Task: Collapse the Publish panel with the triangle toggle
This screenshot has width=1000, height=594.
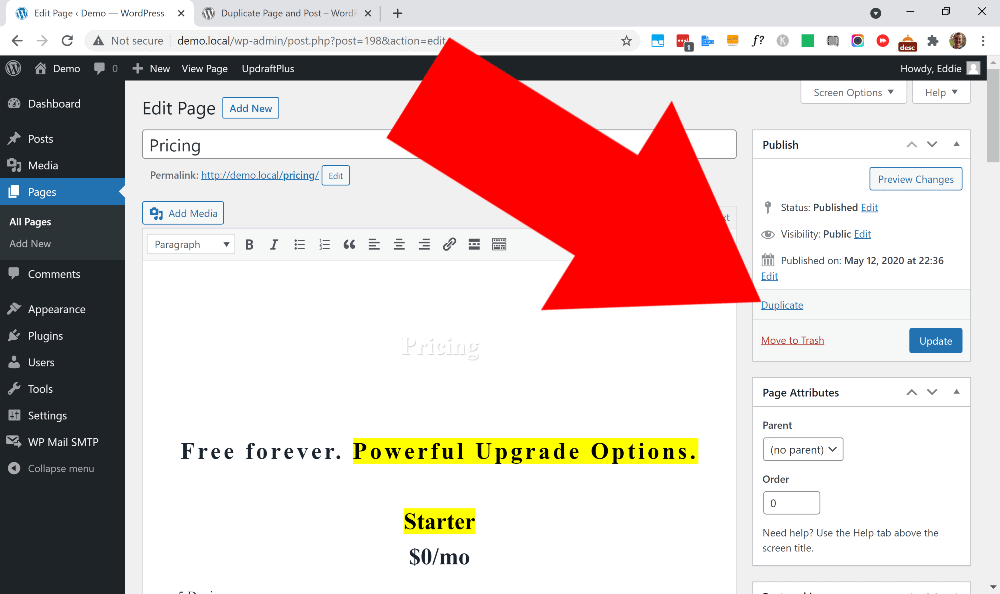Action: click(956, 144)
